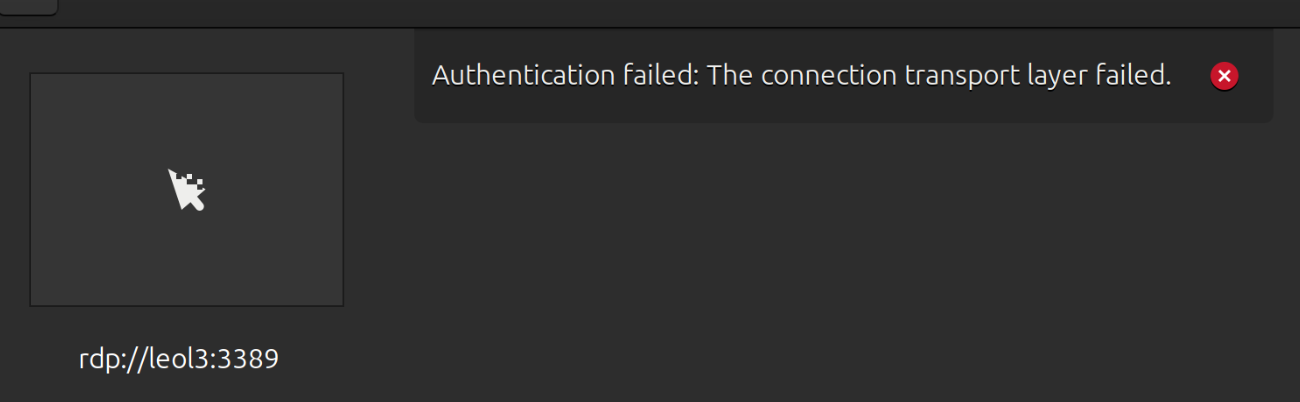The image size is (1300, 402).
Task: Click the partially visible header button at top-left
Action: (x=27, y=7)
